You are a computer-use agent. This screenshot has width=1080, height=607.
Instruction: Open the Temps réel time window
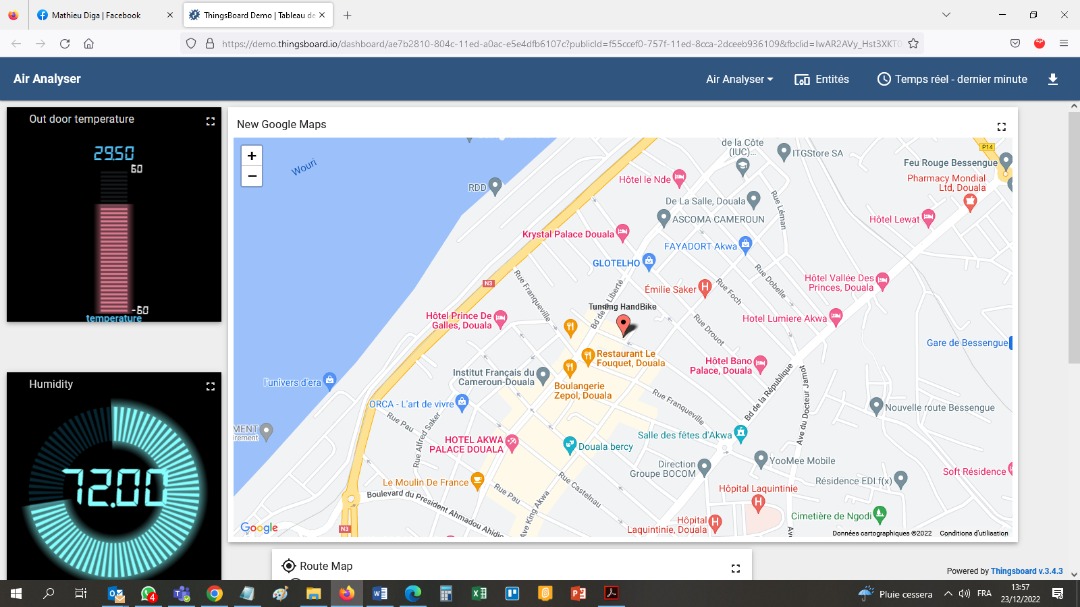click(x=952, y=79)
